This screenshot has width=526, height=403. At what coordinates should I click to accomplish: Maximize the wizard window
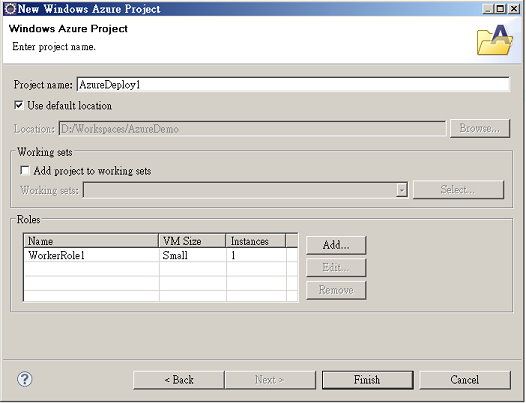pyautogui.click(x=500, y=9)
